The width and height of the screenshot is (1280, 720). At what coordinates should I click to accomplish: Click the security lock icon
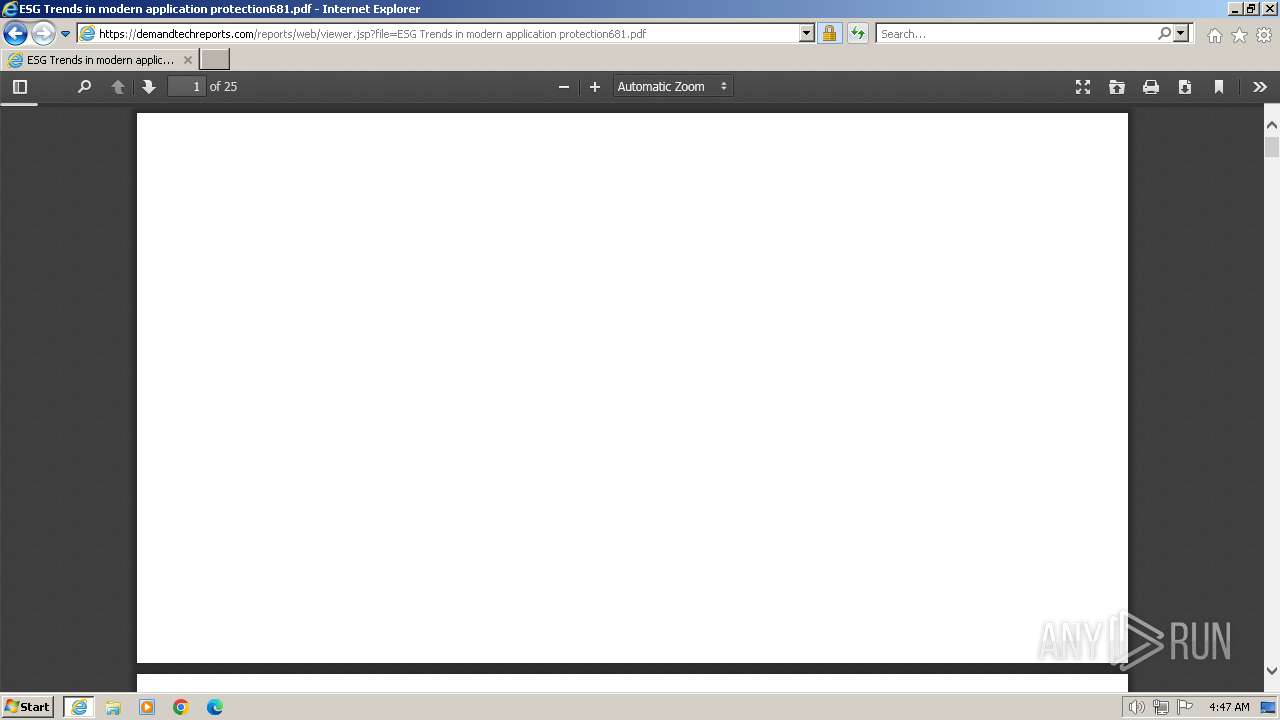(829, 33)
